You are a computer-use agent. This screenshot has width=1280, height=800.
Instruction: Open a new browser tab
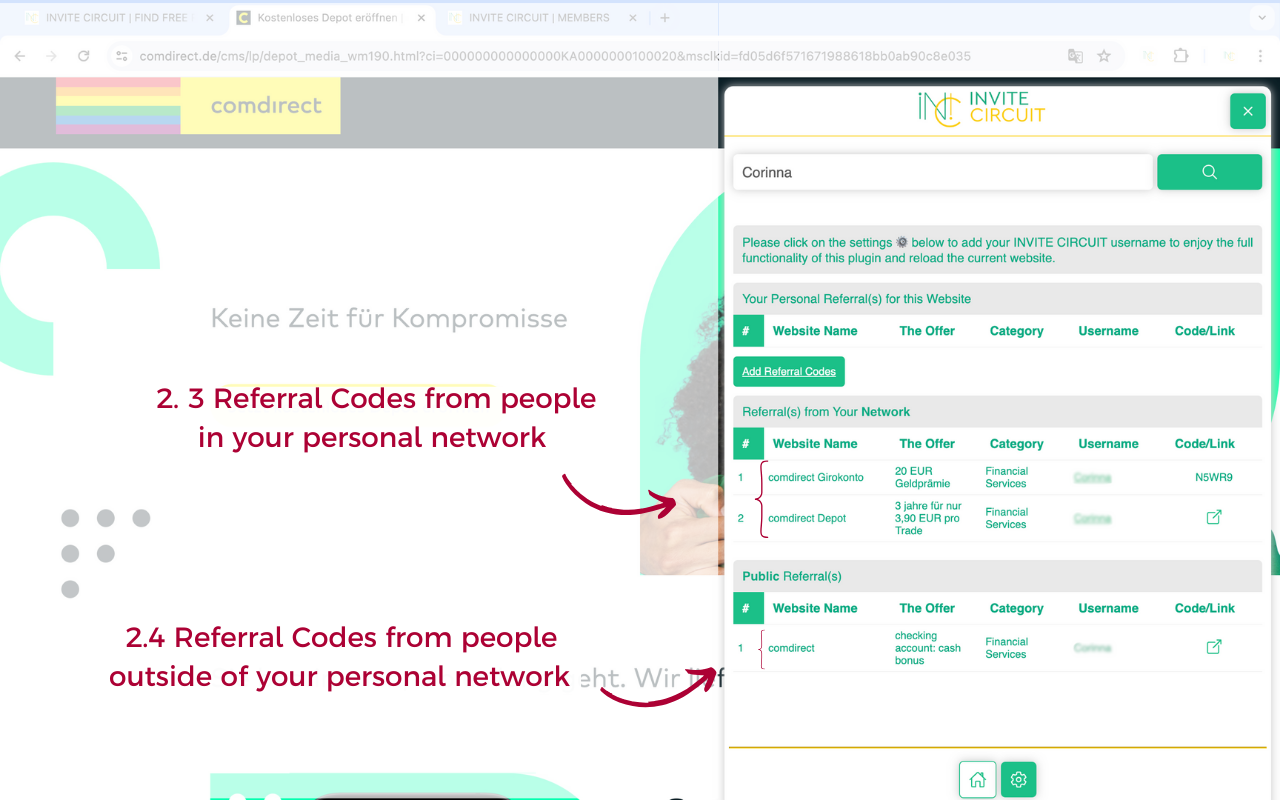665,18
